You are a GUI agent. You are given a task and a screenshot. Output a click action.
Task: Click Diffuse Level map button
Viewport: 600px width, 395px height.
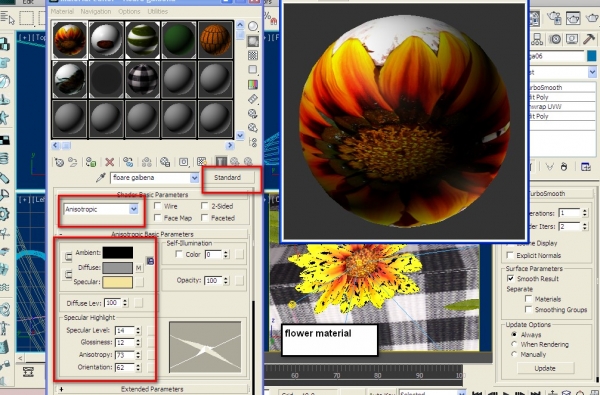[139, 303]
